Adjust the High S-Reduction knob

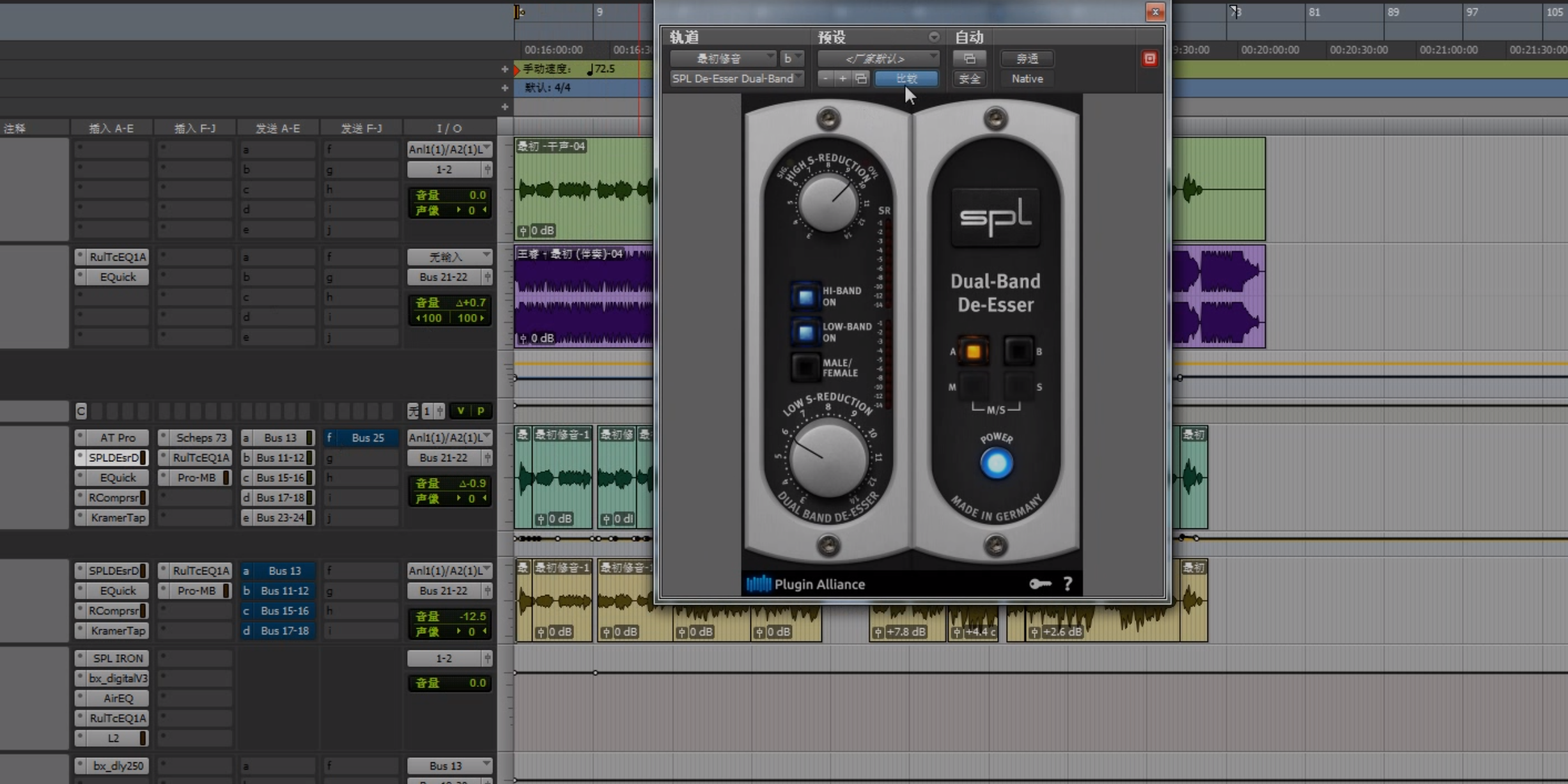(828, 203)
